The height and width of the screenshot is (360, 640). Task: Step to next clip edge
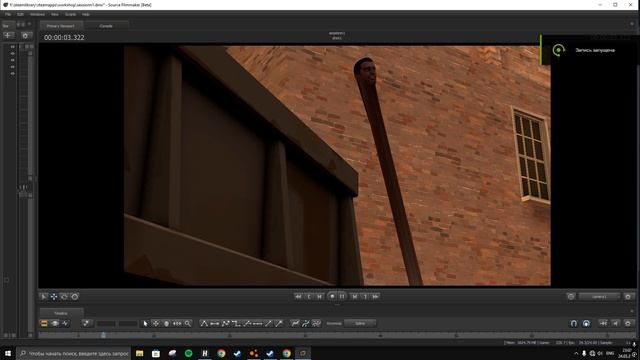coord(365,296)
